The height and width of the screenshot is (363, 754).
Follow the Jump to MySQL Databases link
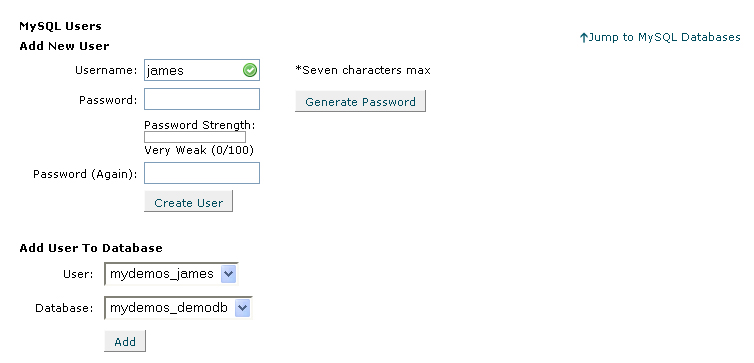click(x=664, y=37)
